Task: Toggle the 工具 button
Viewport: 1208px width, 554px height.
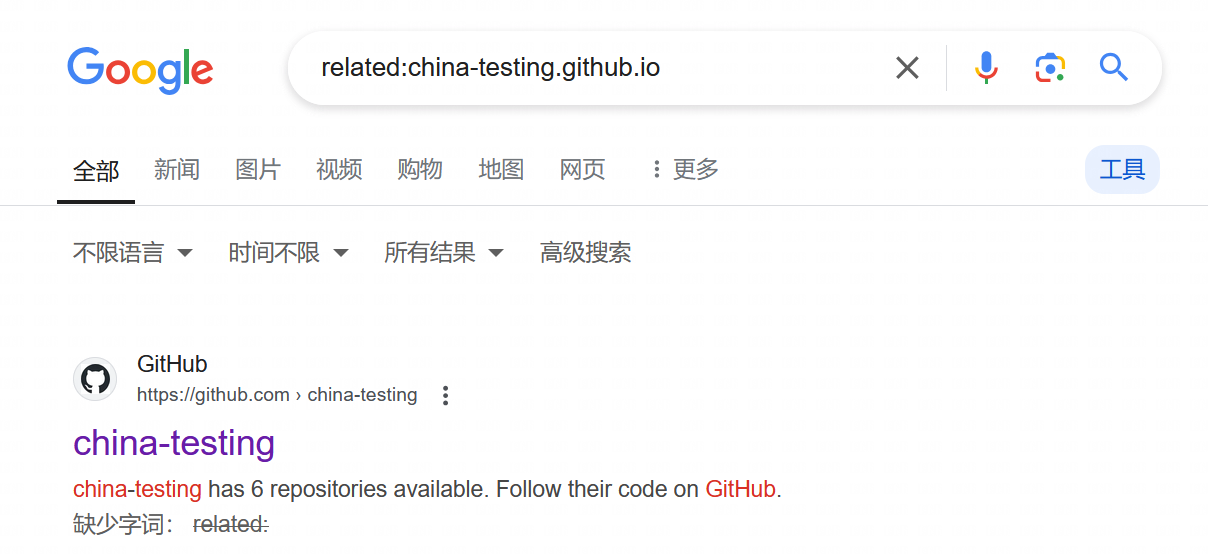Action: click(x=1122, y=170)
